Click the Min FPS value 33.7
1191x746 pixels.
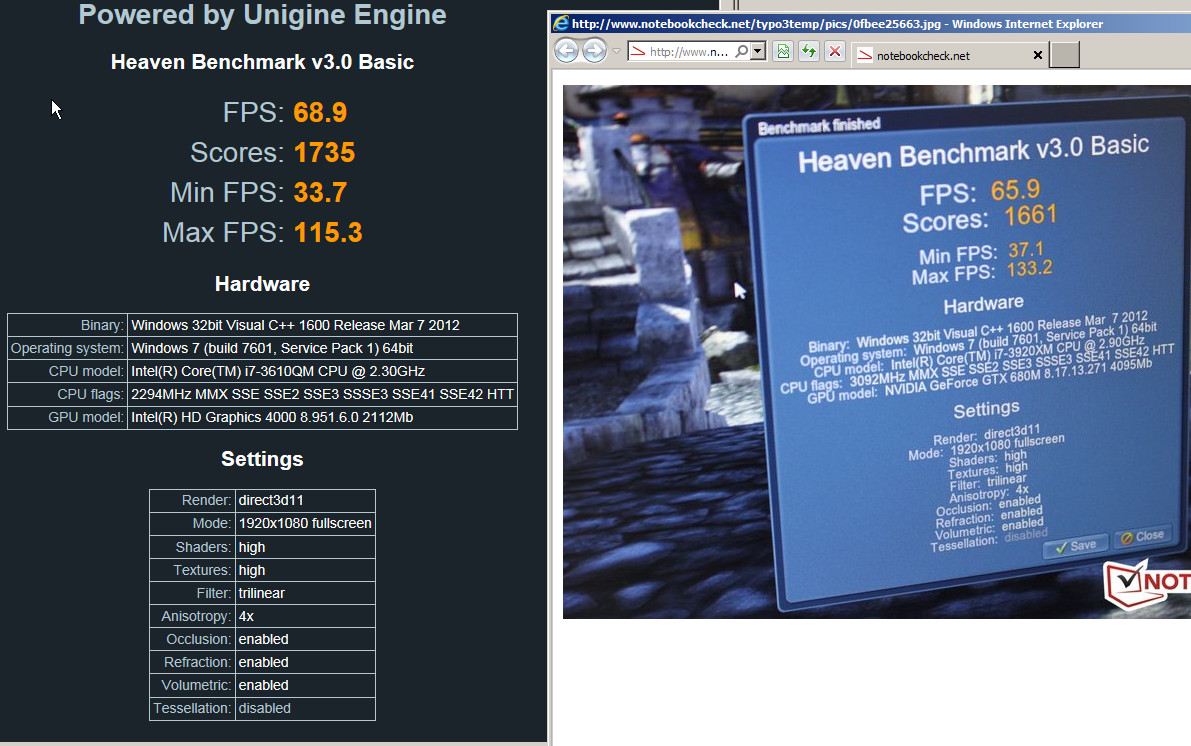coord(320,192)
